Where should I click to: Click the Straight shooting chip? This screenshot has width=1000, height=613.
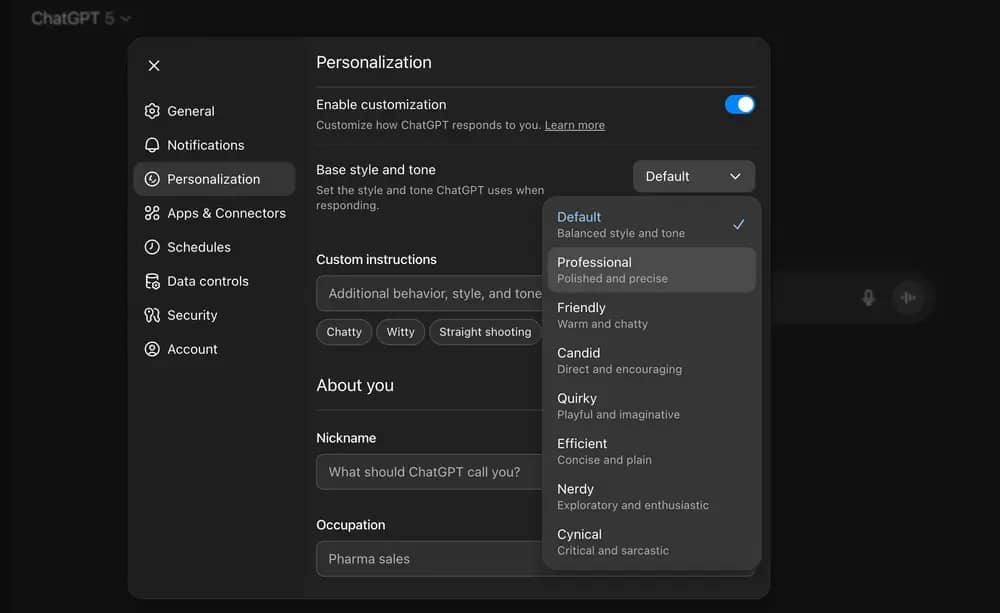[x=485, y=332]
